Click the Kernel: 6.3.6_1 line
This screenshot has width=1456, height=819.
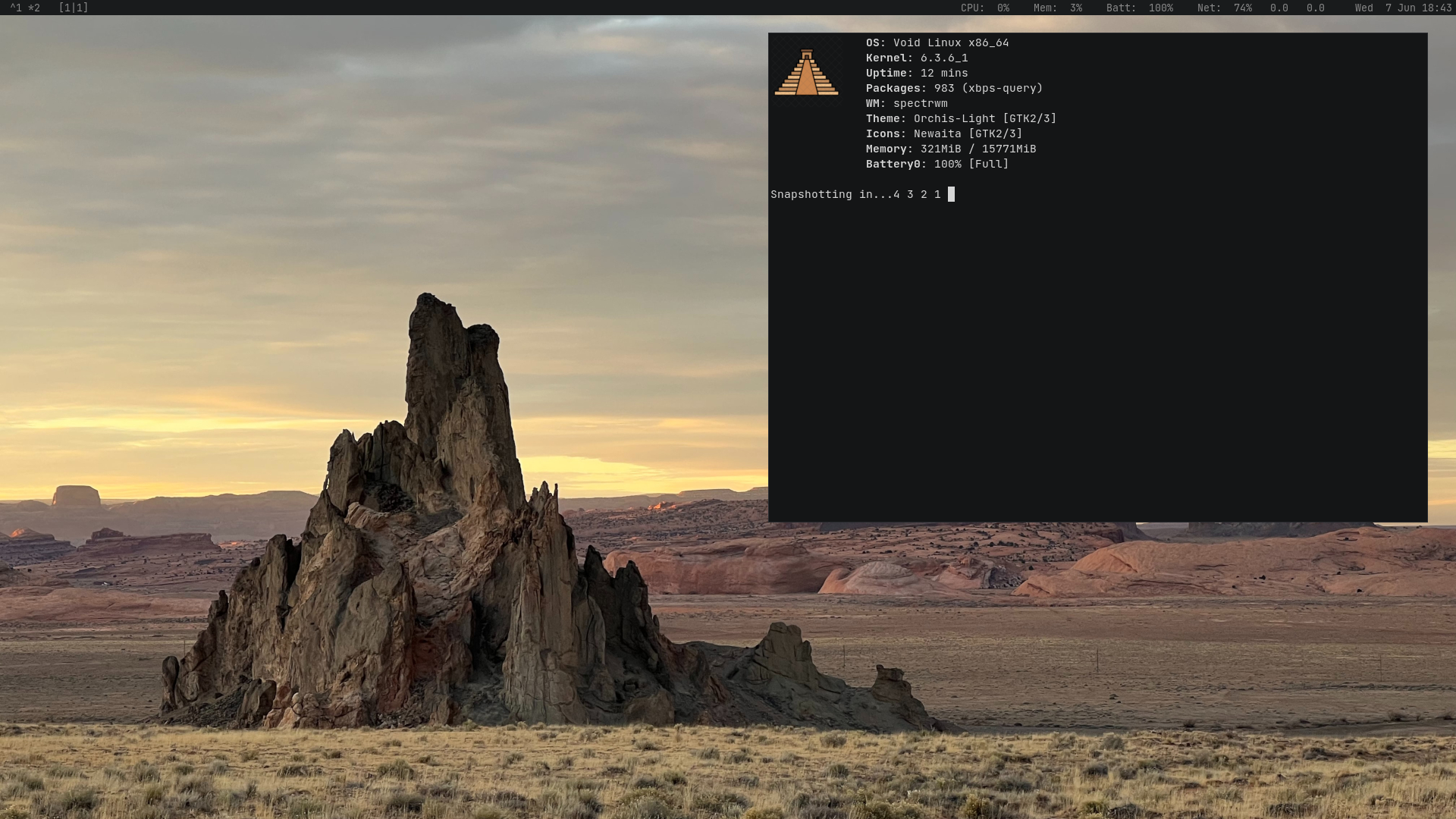917,58
